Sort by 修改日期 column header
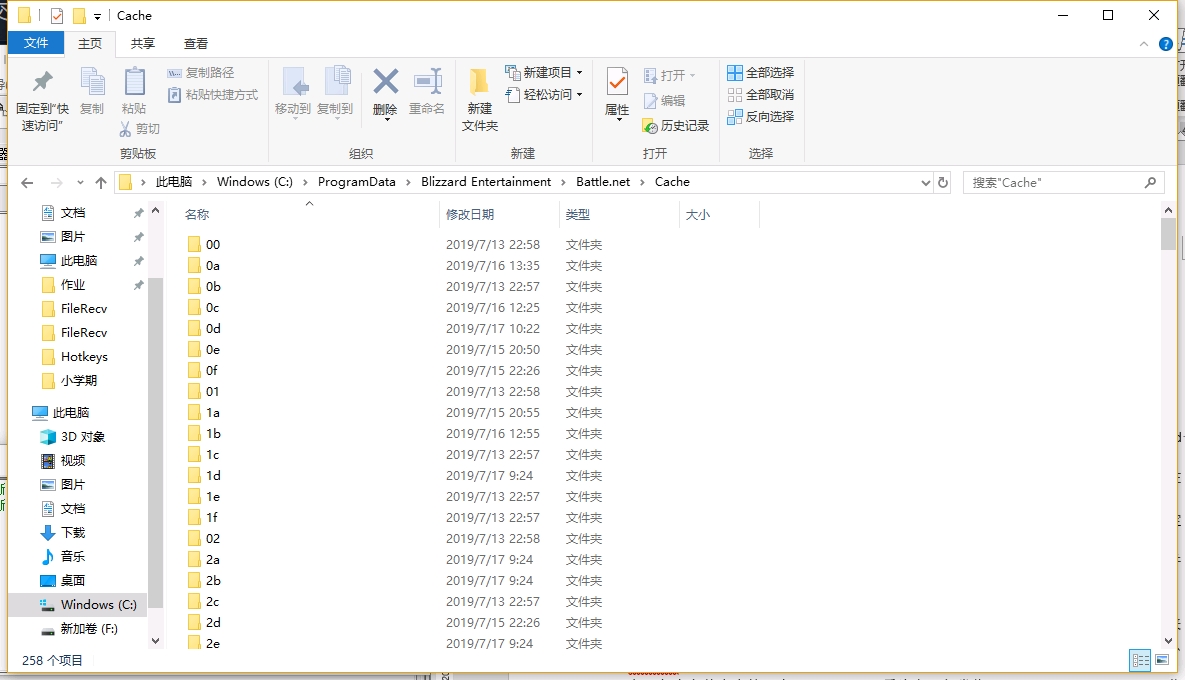The width and height of the screenshot is (1185, 680). (x=469, y=215)
